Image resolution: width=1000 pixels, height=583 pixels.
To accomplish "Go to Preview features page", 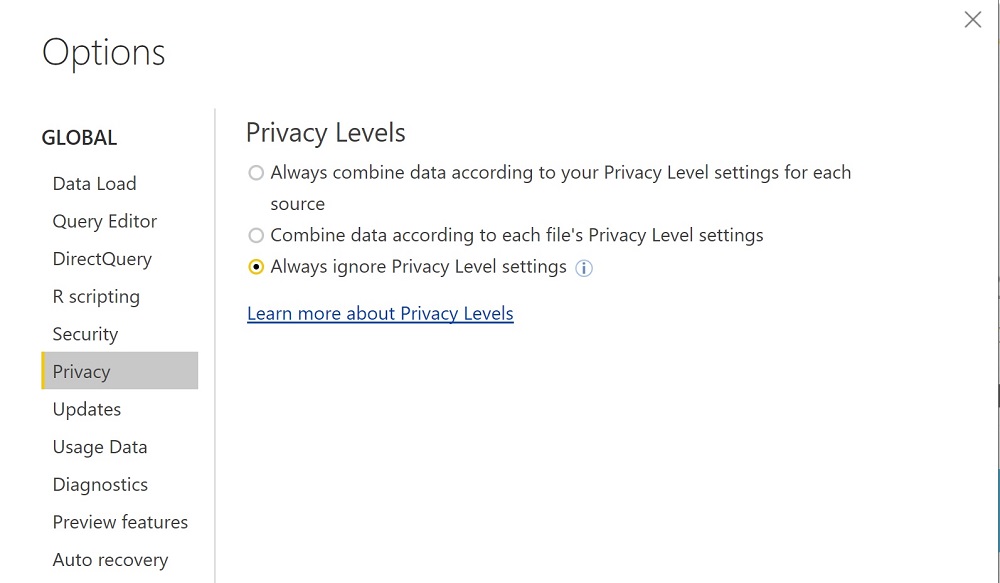I will point(121,522).
